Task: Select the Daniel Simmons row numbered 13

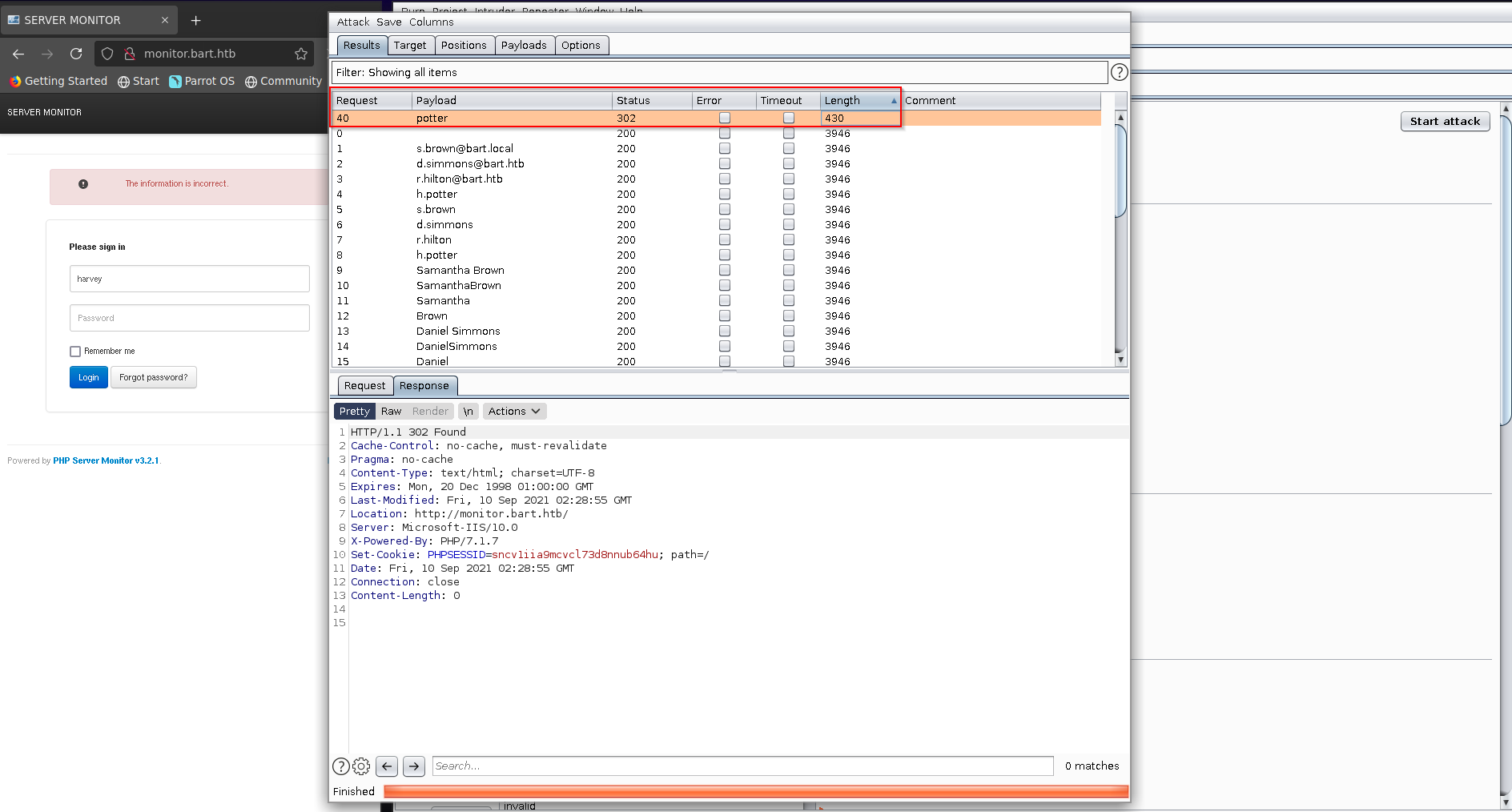Action: coord(717,331)
